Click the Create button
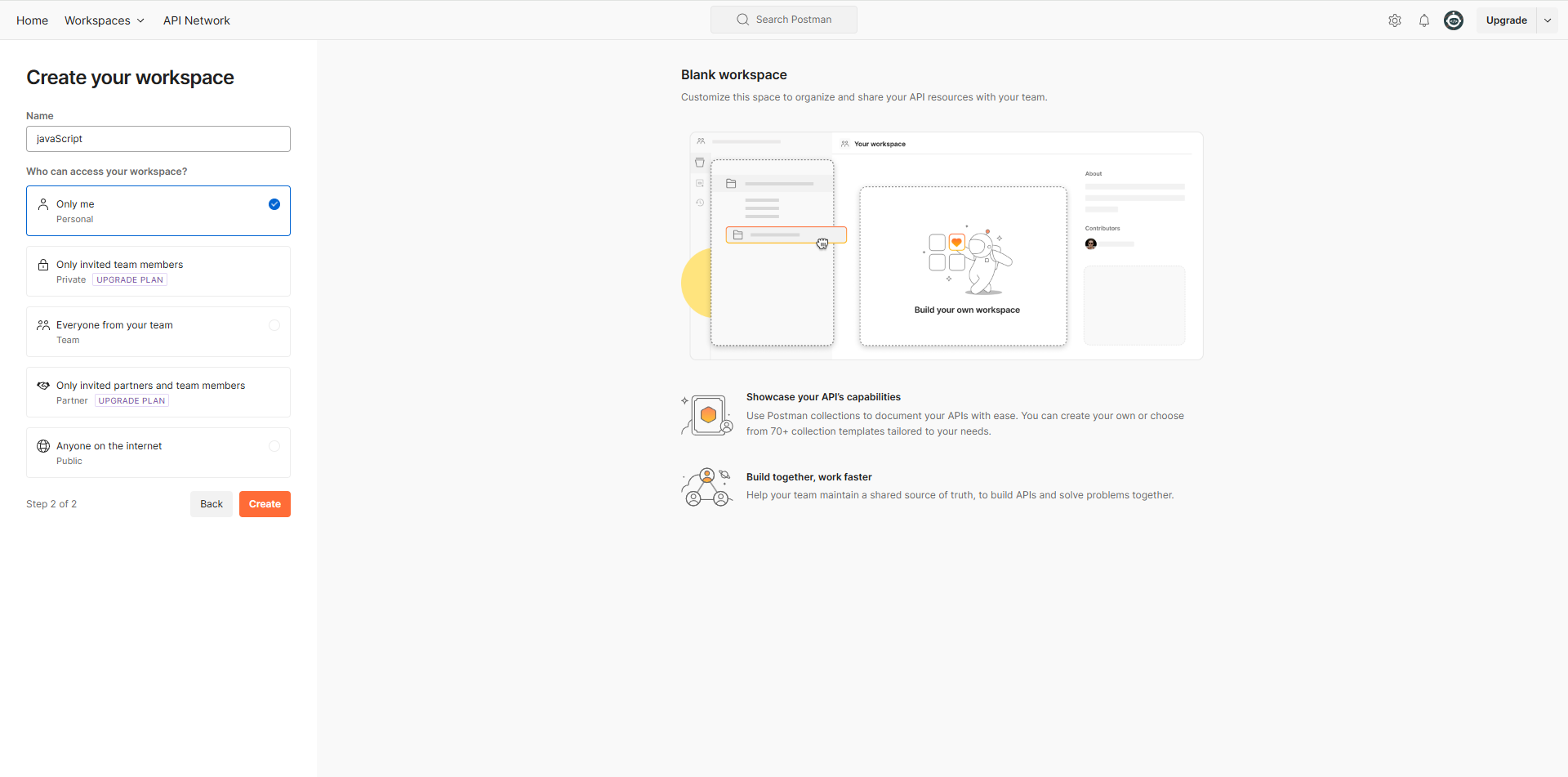The width and height of the screenshot is (1568, 777). click(x=265, y=504)
